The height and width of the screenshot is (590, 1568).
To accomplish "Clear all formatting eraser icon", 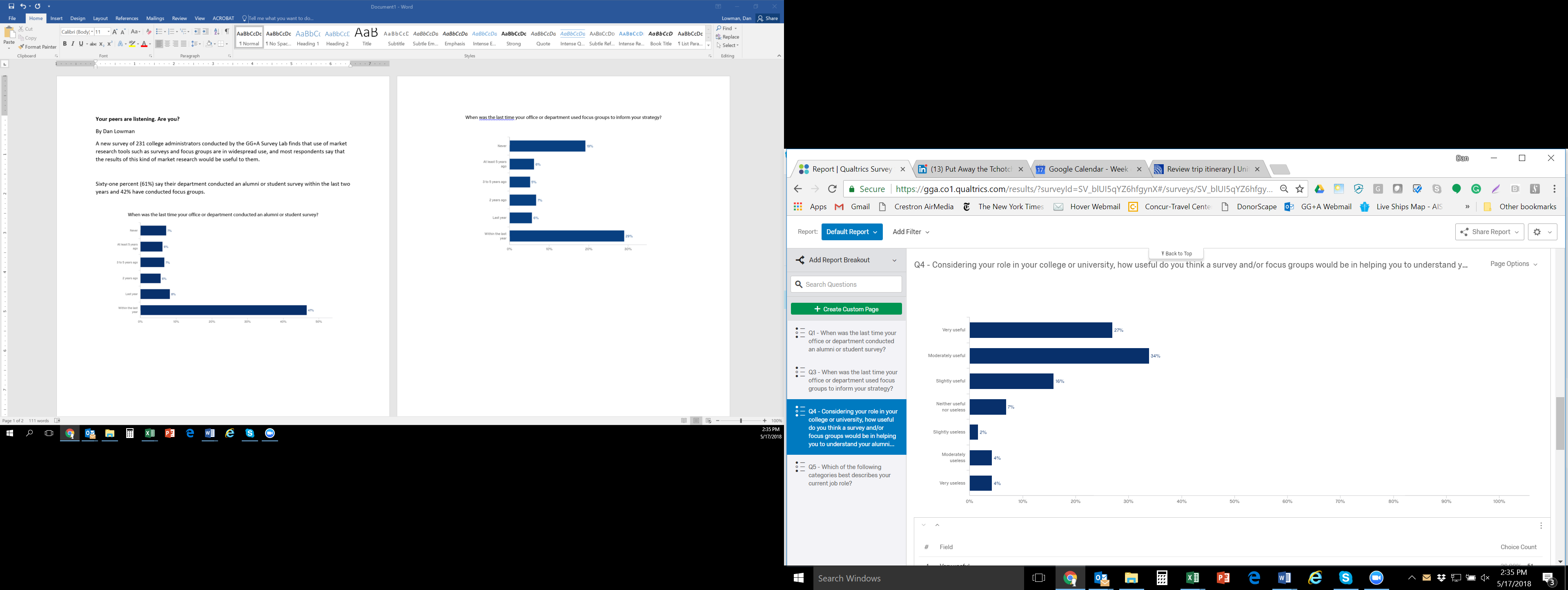I will point(149,31).
